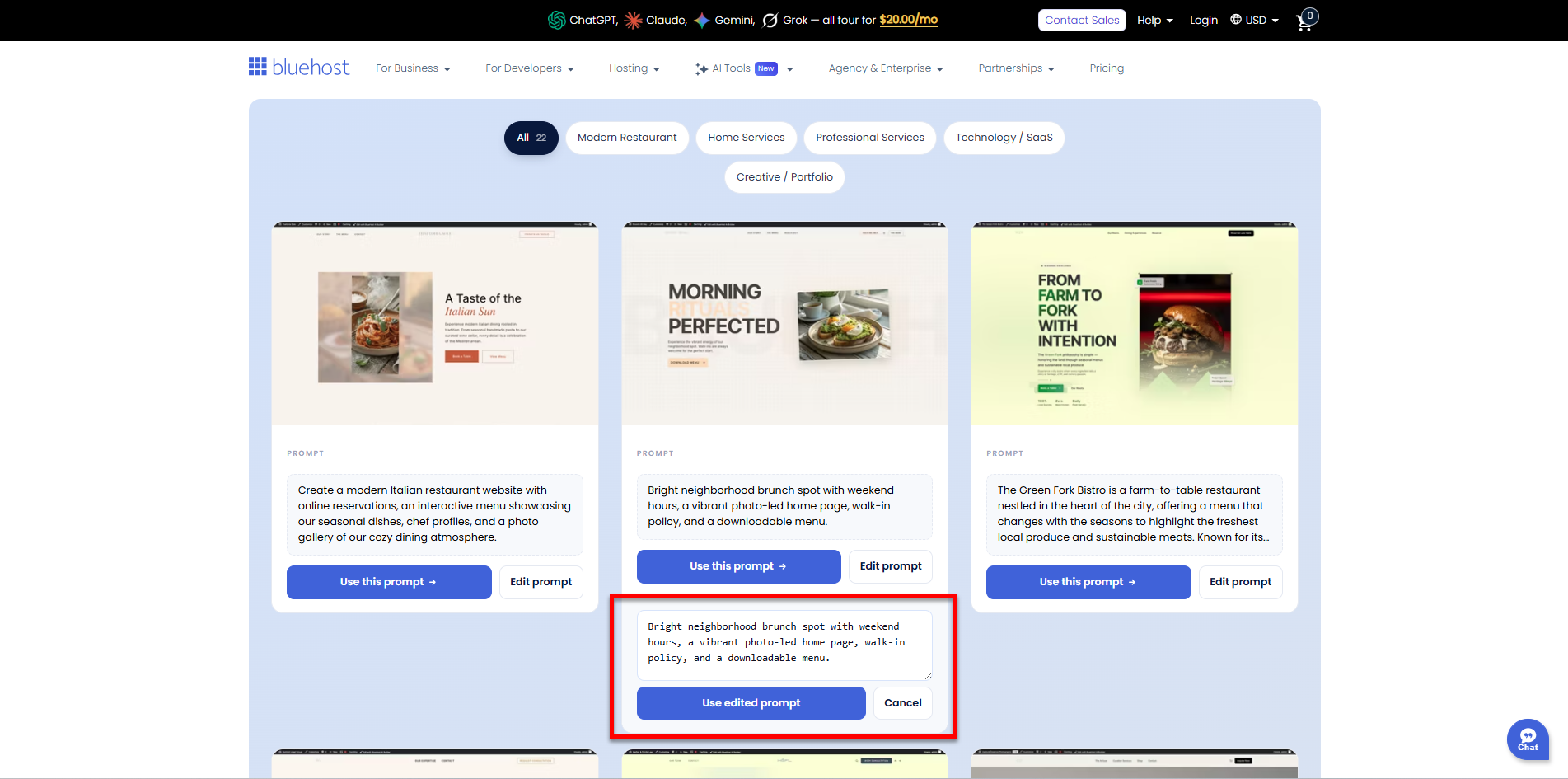1568x779 pixels.
Task: Filter by Modern Restaurant
Action: 627,138
